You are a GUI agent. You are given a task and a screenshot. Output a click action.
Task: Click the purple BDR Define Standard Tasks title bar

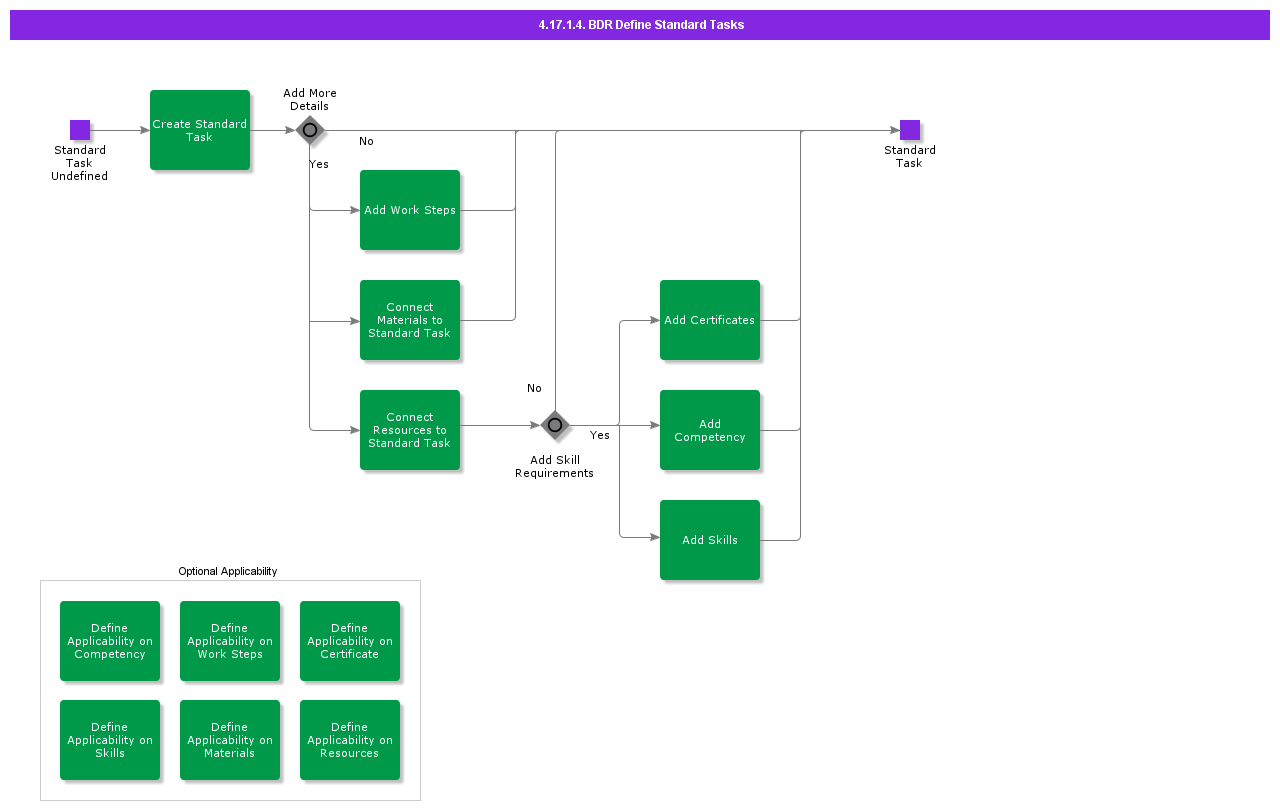click(x=640, y=25)
